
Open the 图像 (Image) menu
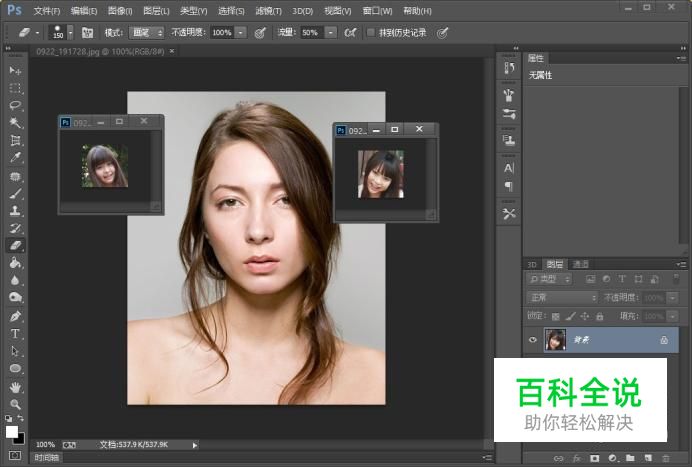[119, 10]
